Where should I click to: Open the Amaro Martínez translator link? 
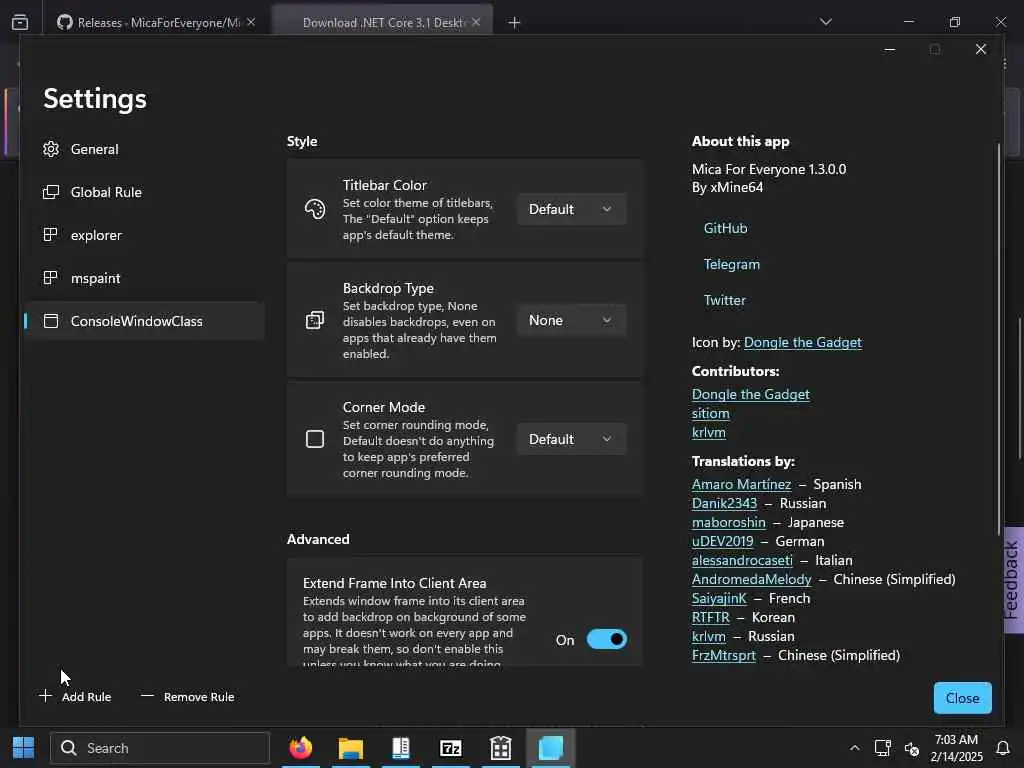pos(741,485)
